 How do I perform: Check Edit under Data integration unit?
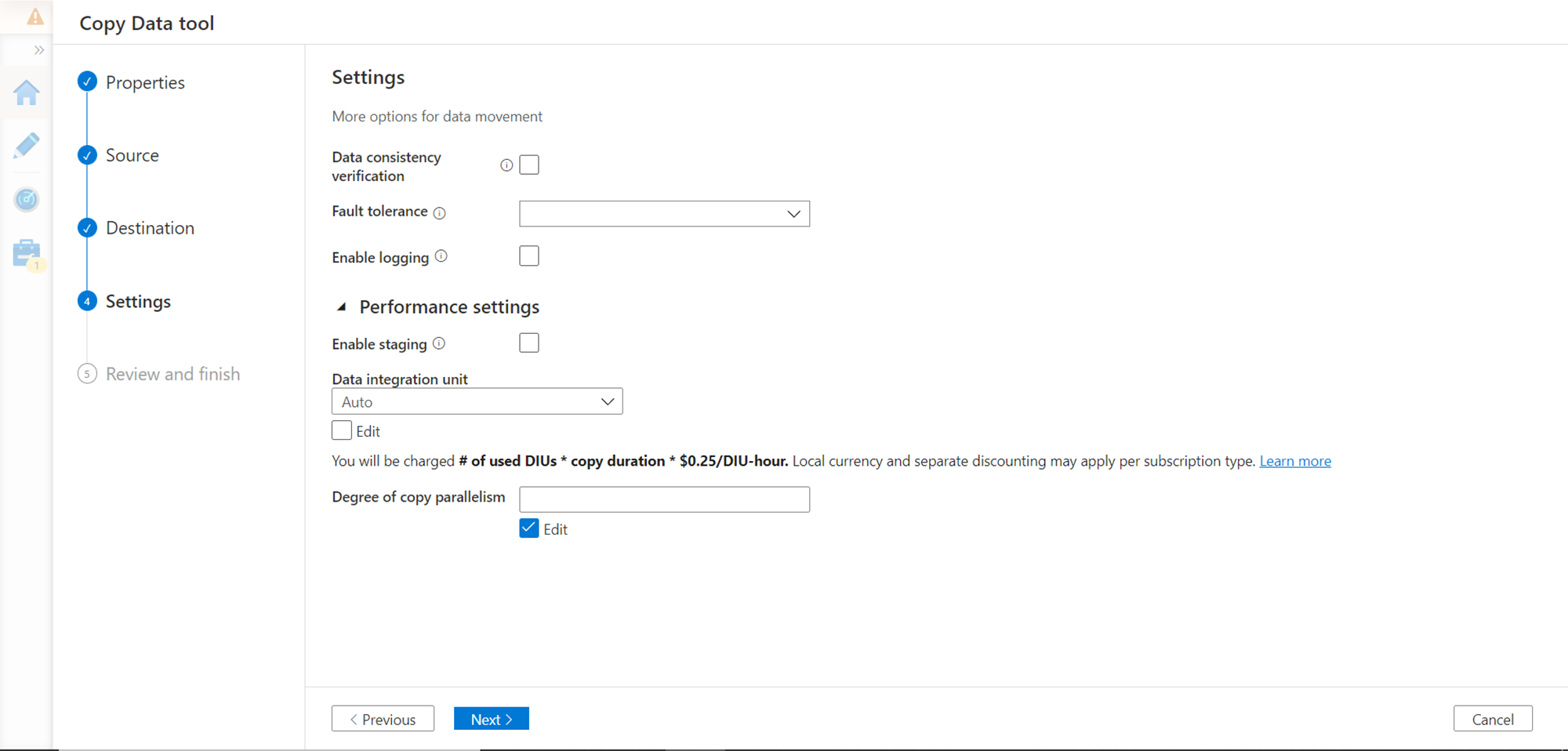pyautogui.click(x=342, y=430)
